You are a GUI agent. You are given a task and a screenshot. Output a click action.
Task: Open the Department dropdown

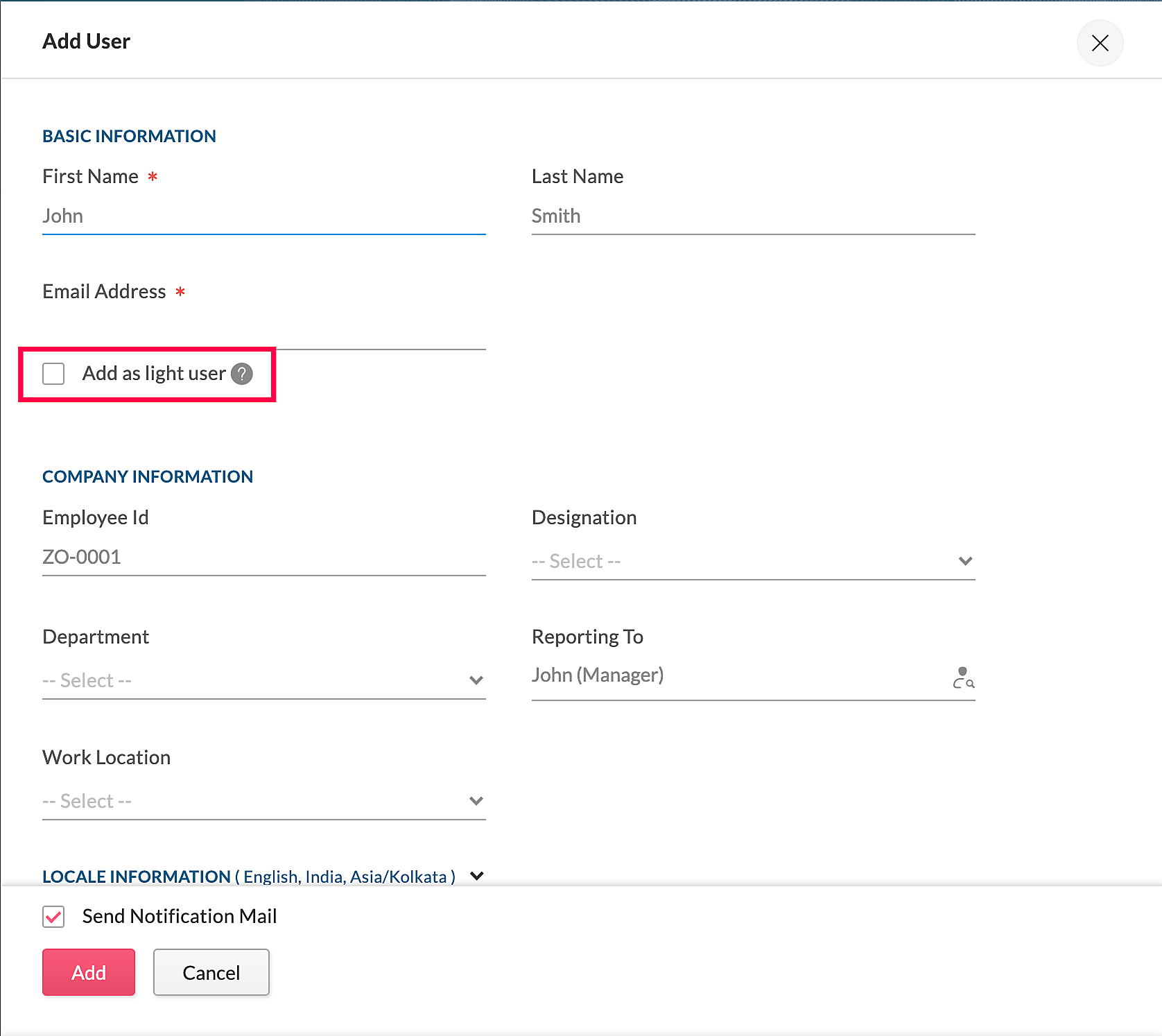tap(263, 680)
